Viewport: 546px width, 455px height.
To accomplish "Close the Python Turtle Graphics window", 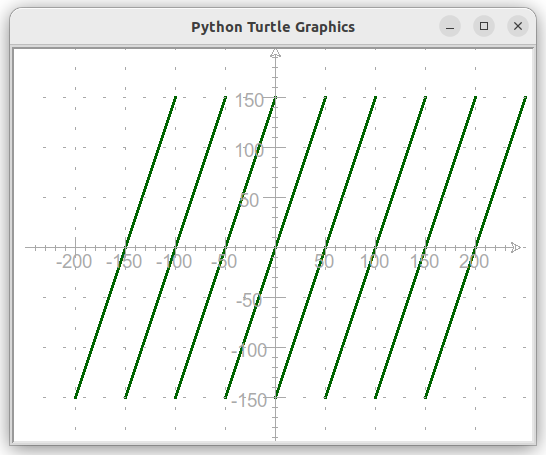I will tap(518, 26).
